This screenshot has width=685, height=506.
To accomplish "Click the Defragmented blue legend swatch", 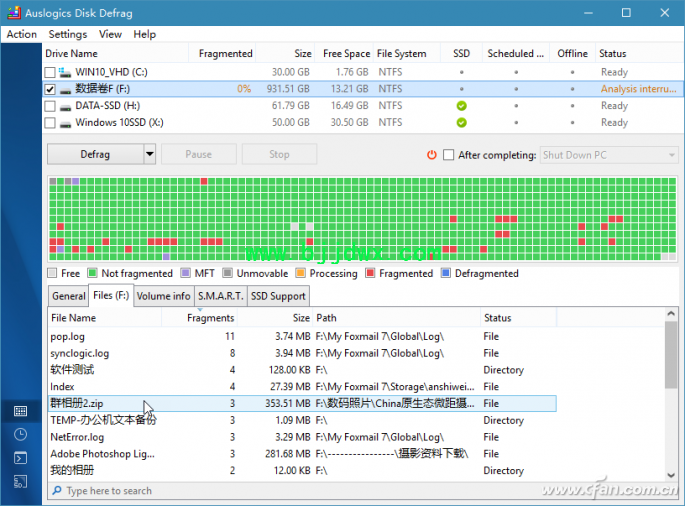I will click(x=446, y=274).
